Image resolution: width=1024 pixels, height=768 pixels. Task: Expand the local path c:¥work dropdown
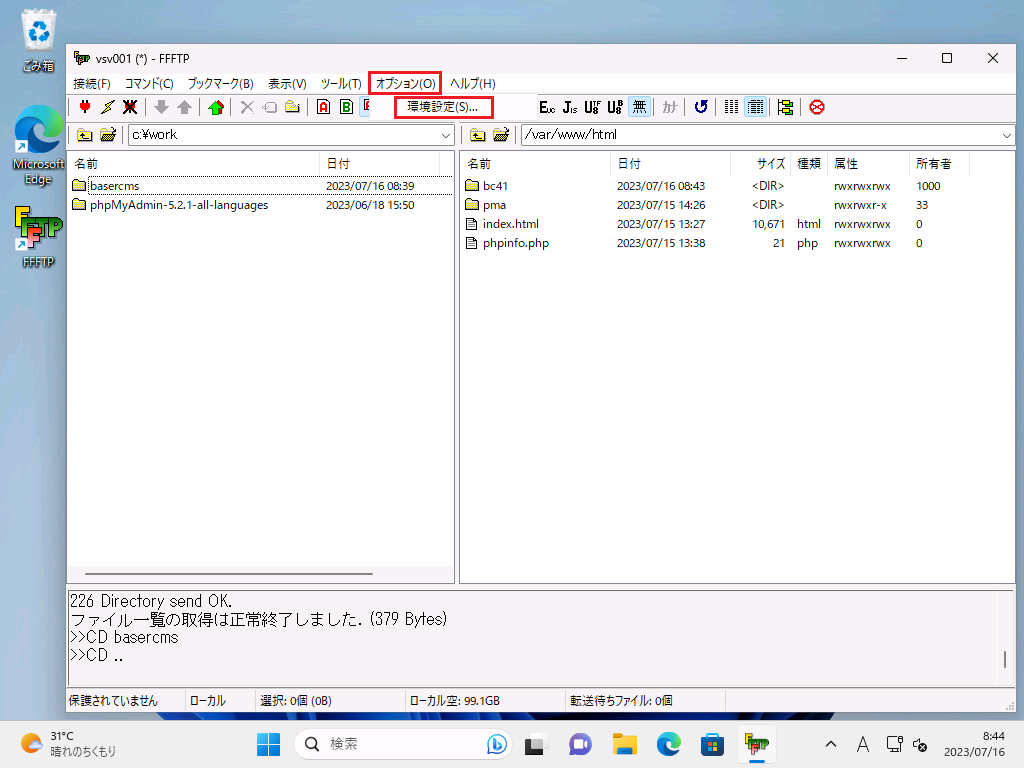446,135
